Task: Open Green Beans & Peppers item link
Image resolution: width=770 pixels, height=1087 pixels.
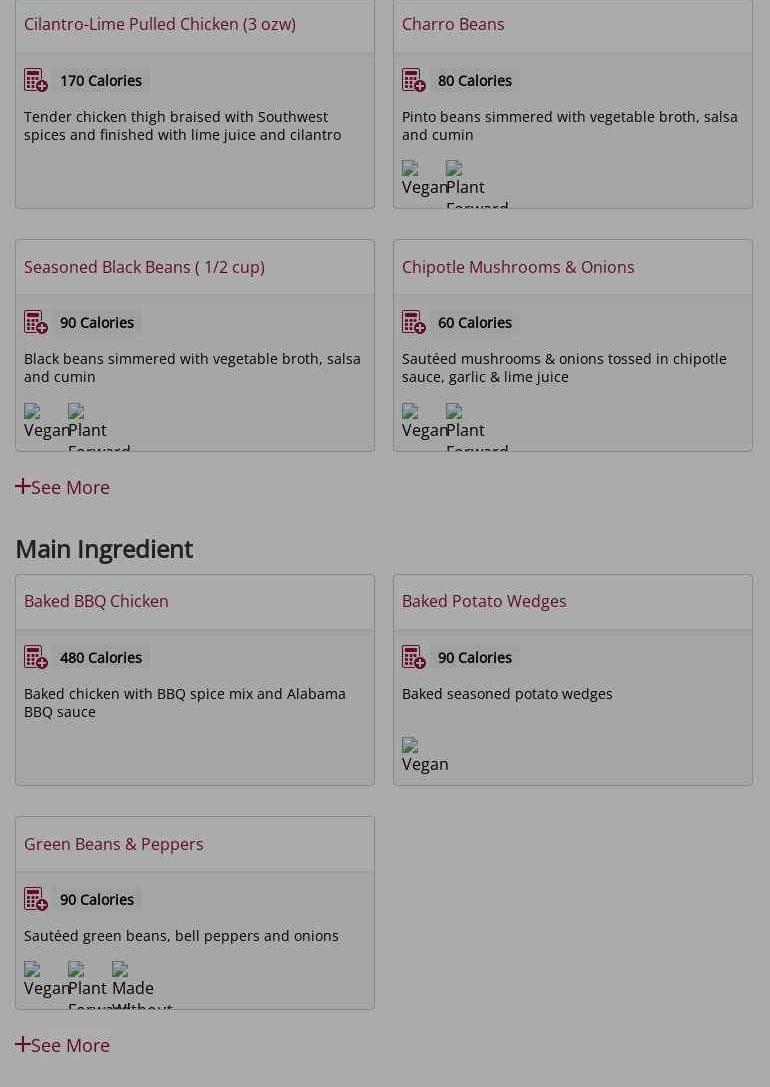Action: pyautogui.click(x=114, y=844)
